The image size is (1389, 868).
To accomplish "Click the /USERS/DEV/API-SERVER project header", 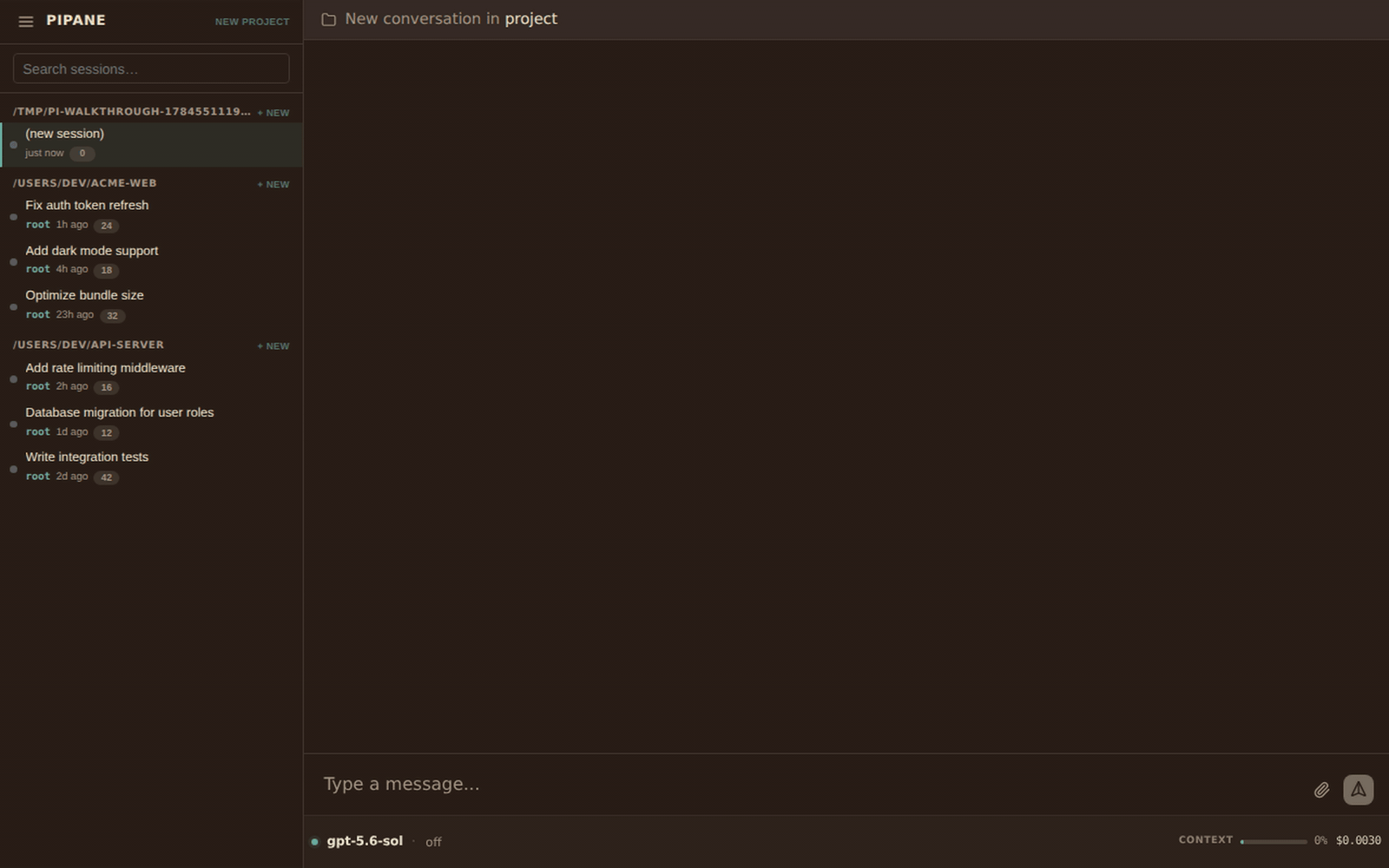I will pyautogui.click(x=89, y=345).
